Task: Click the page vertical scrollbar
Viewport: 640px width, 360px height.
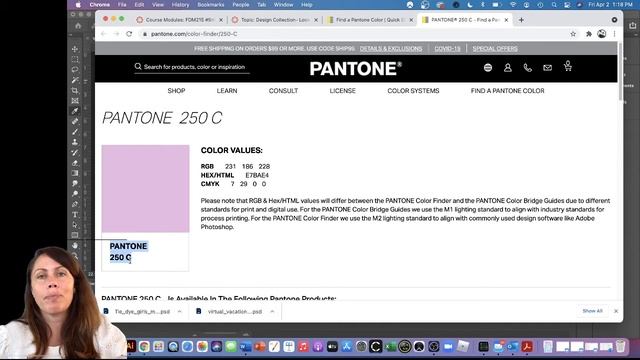Action: pos(620,71)
